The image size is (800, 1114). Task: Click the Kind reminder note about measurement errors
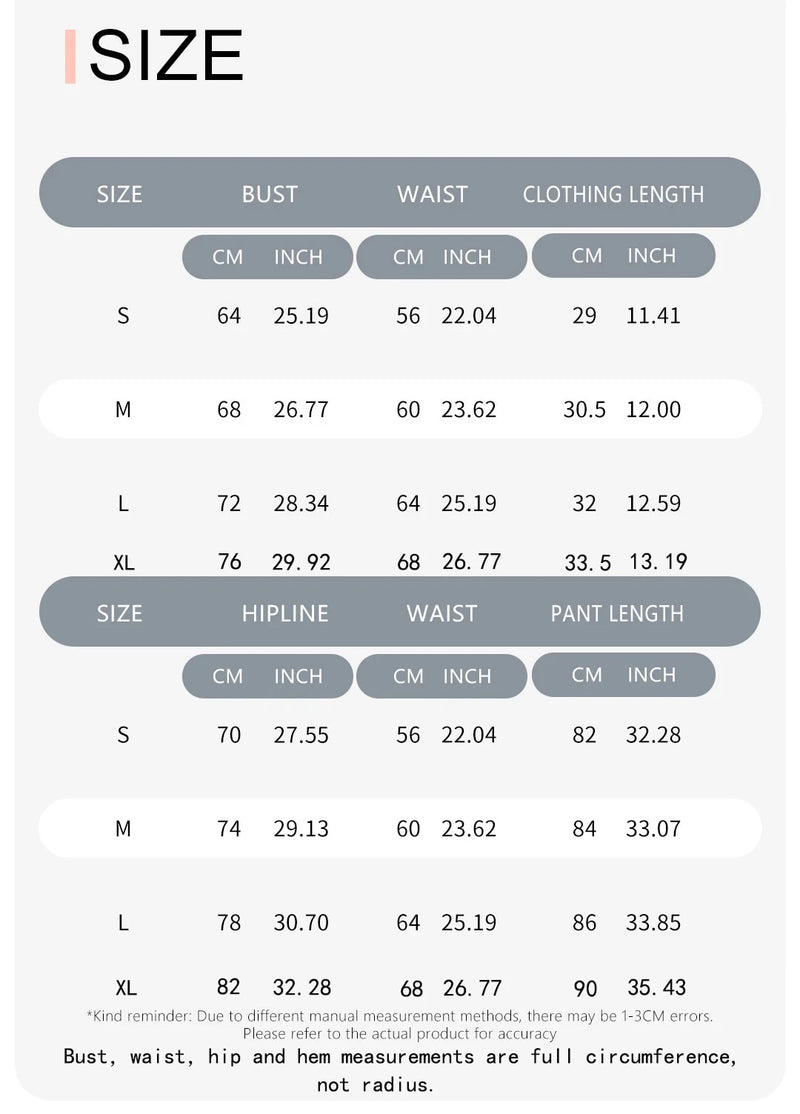click(x=400, y=1024)
